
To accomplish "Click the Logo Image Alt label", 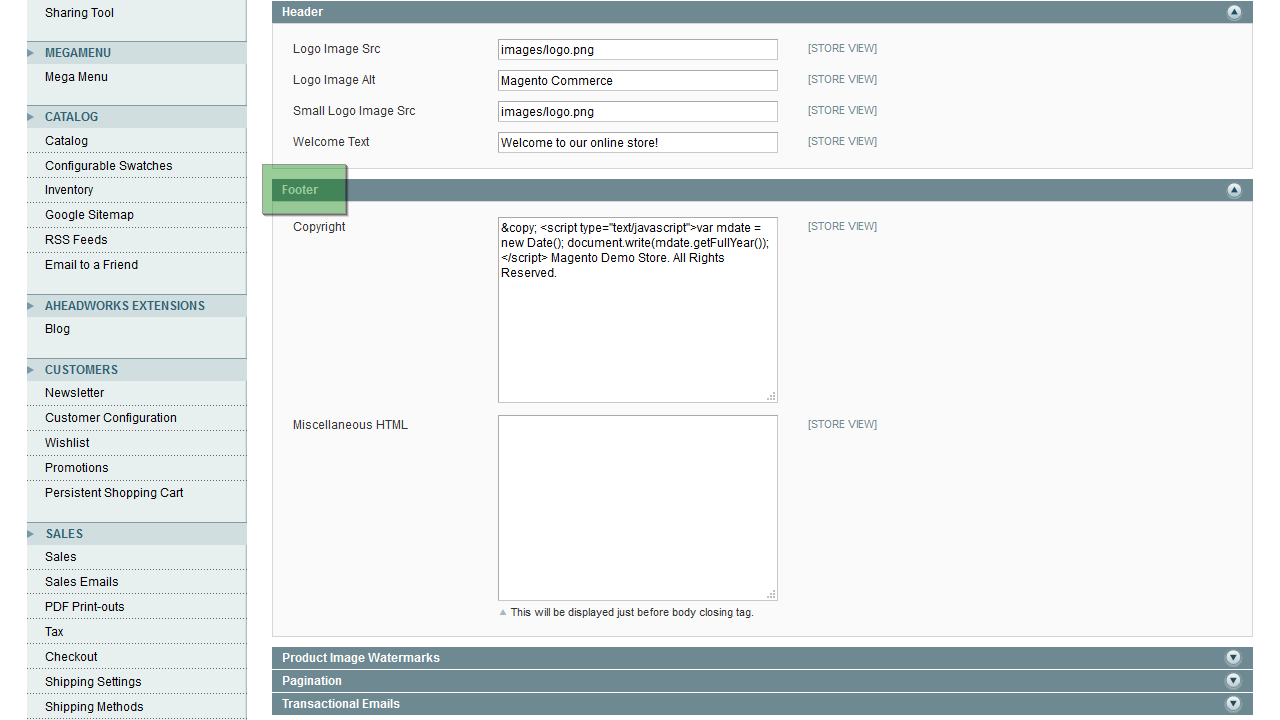I will click(334, 80).
